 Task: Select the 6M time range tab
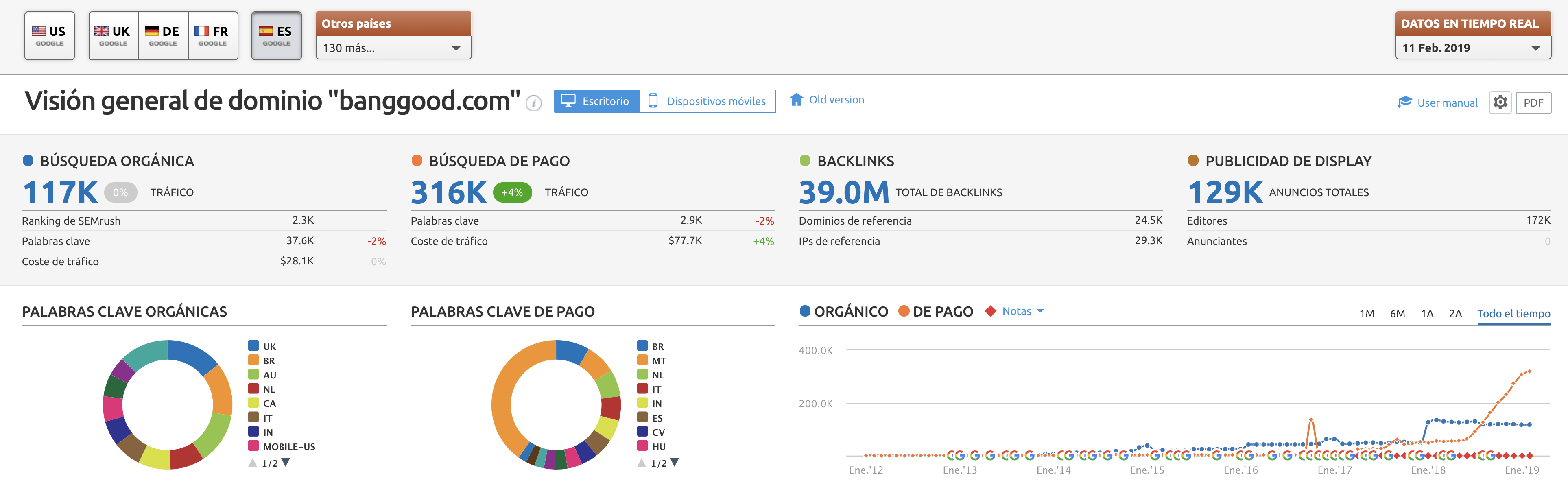click(1397, 314)
